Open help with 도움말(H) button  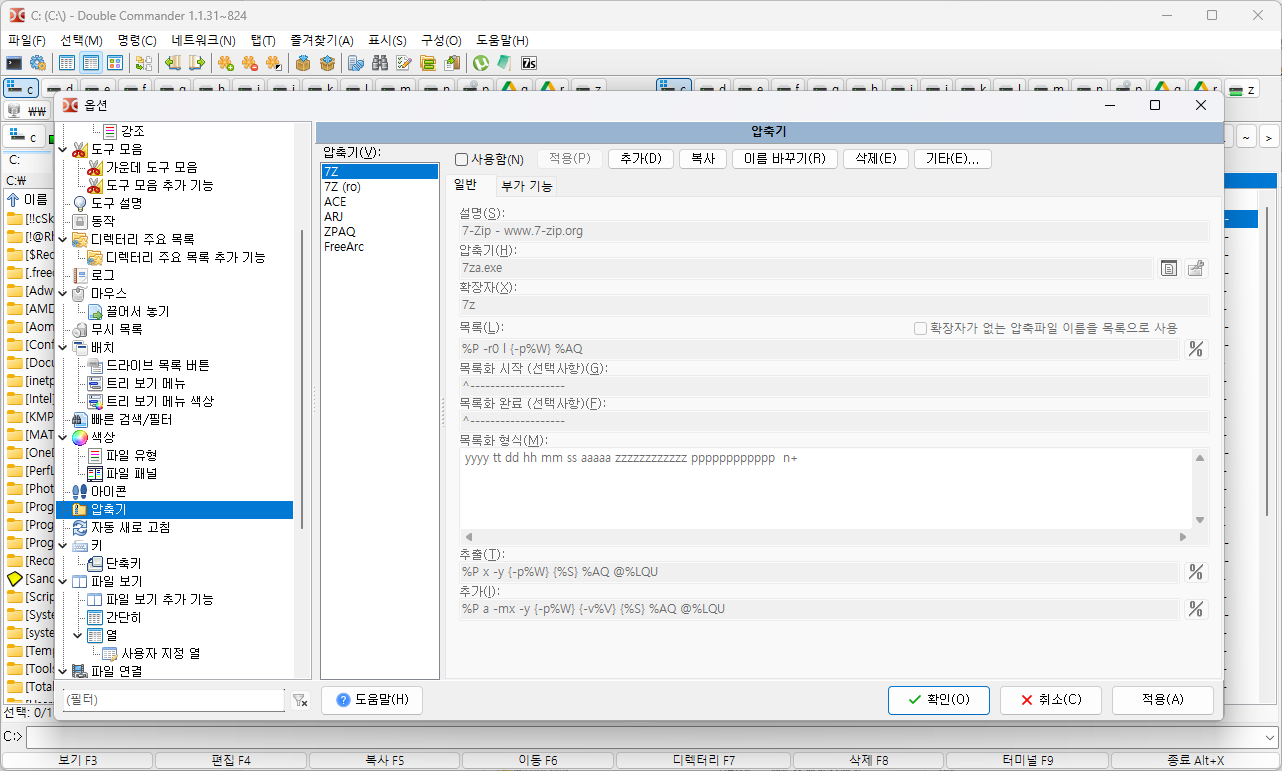pyautogui.click(x=372, y=700)
